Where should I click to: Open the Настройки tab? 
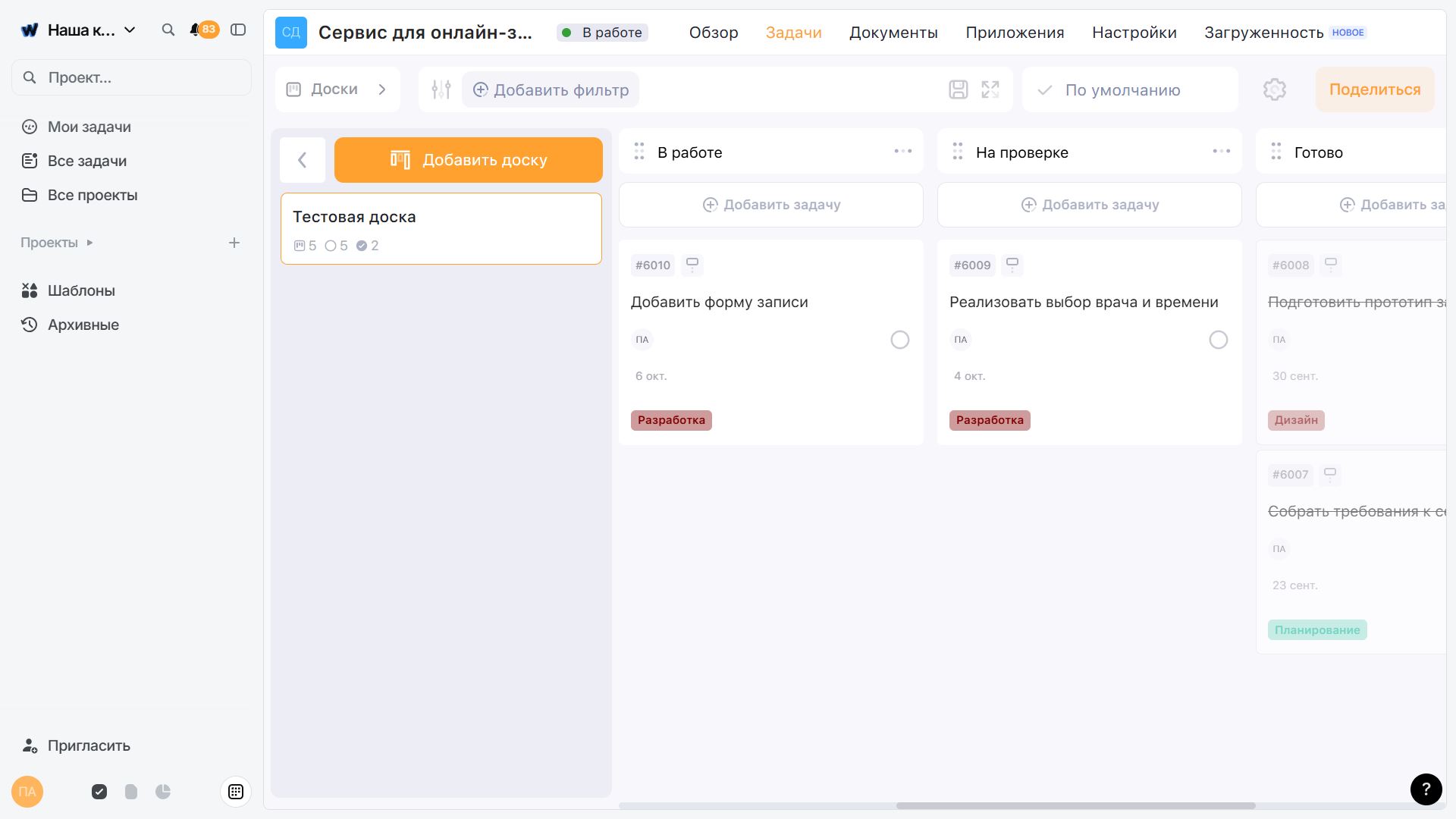(x=1134, y=33)
